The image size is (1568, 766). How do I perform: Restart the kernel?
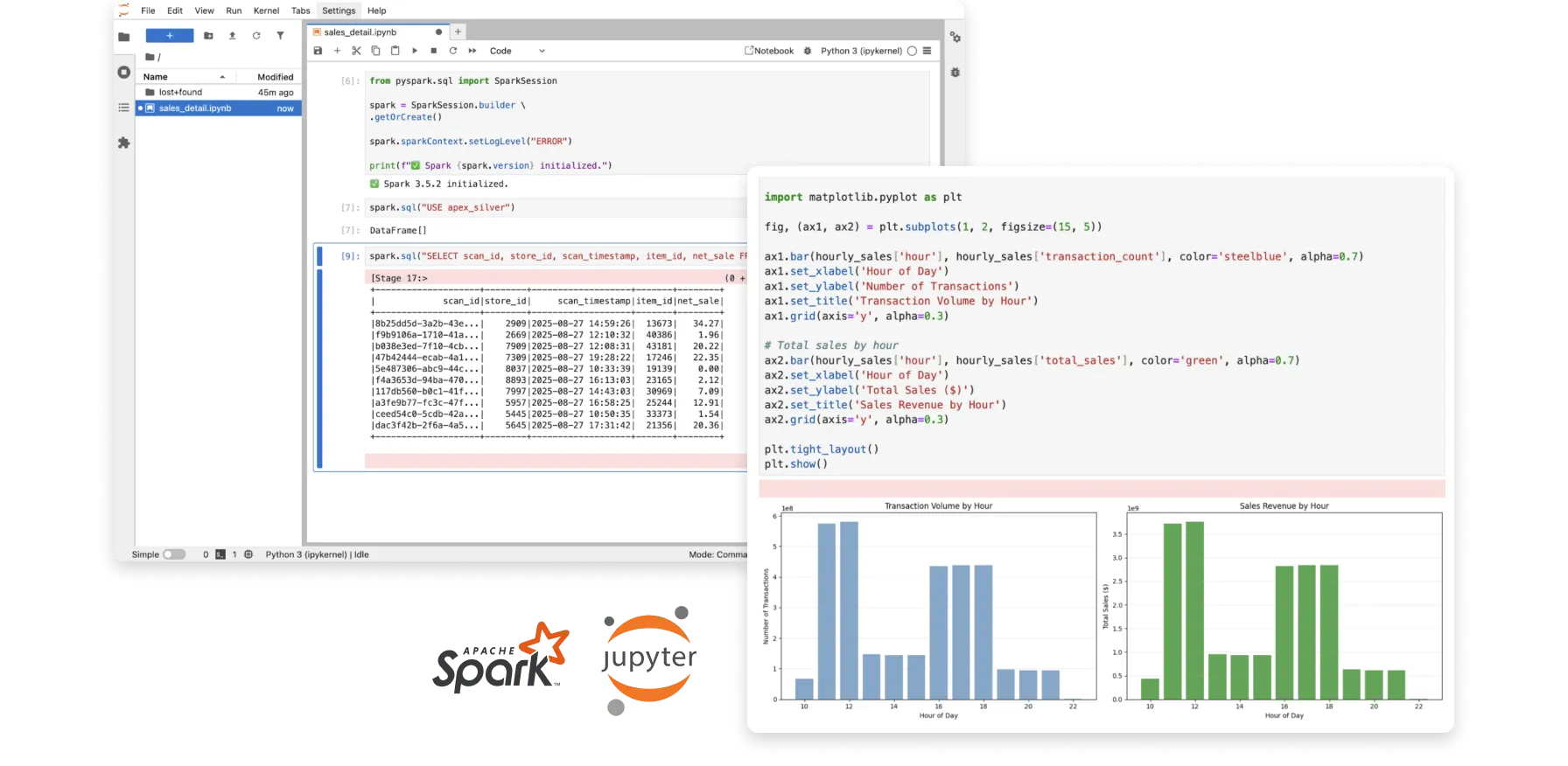[453, 51]
